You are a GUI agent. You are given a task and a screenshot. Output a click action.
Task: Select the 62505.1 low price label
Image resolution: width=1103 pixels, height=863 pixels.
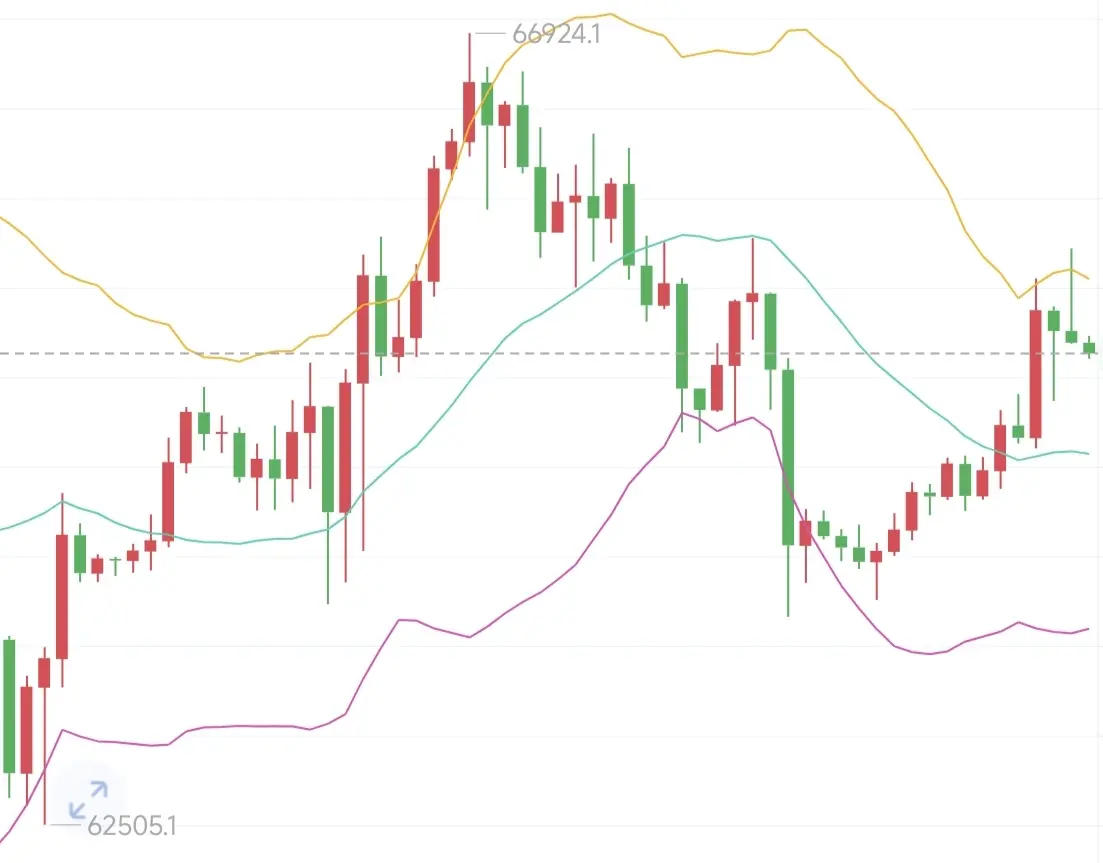click(132, 825)
